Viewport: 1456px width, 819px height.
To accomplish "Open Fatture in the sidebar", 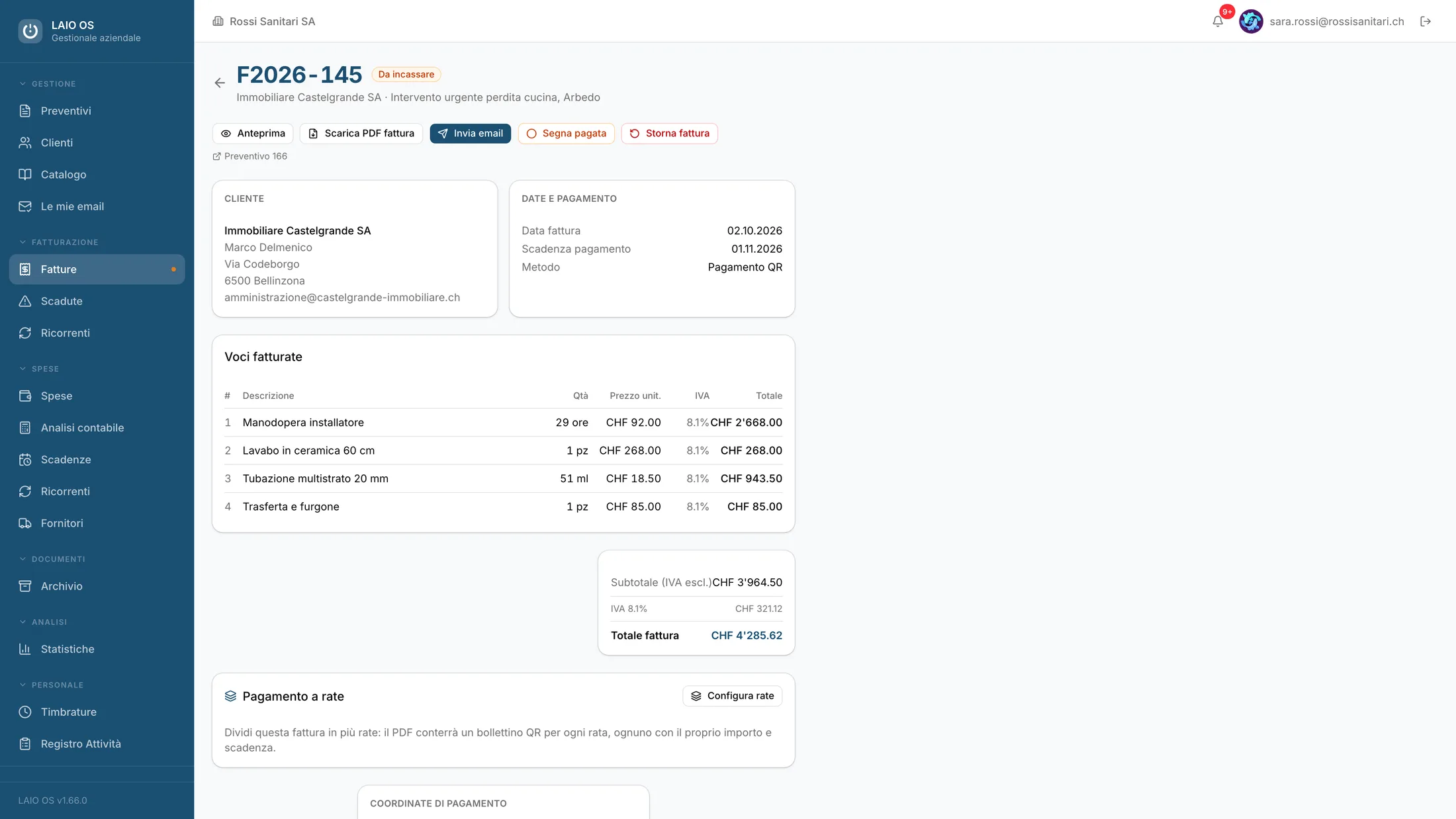I will click(x=97, y=269).
